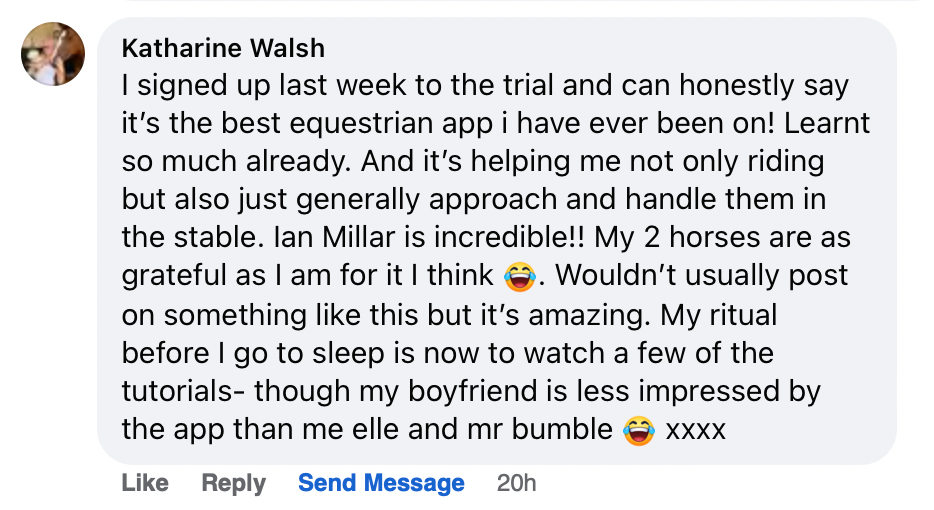Like Katharine Walsh's comment

[145, 483]
